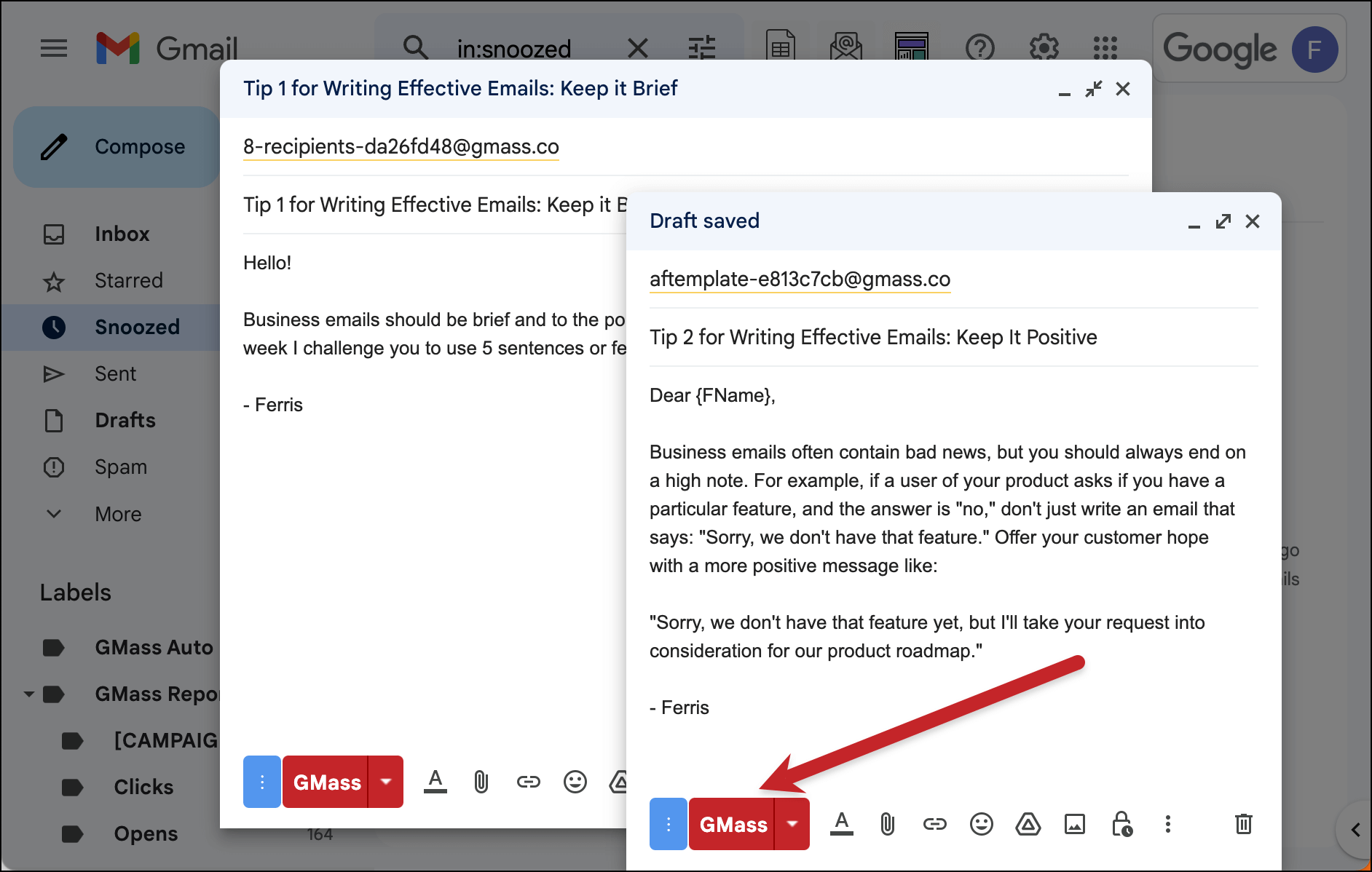Open the account avatar F
The image size is (1372, 872).
(x=1314, y=49)
